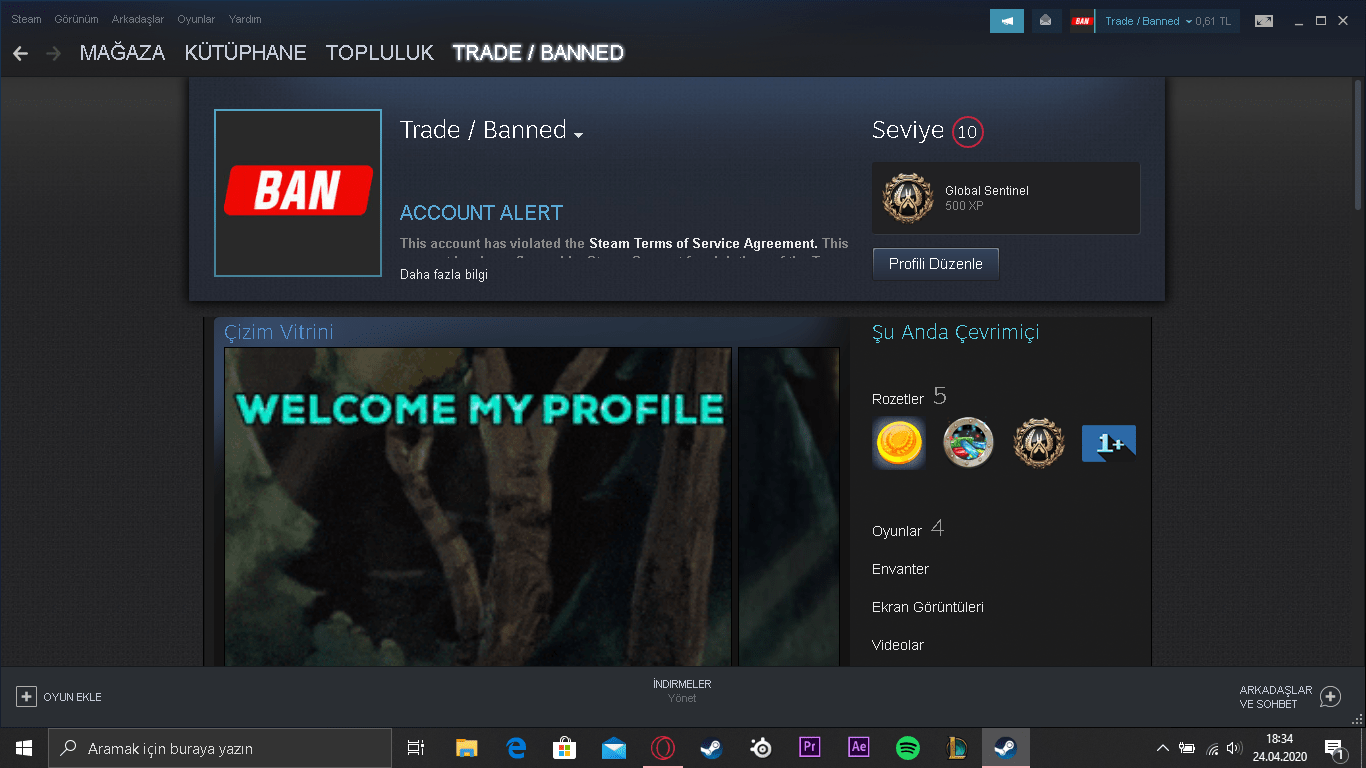This screenshot has width=1366, height=768.
Task: Launch Spotify from the taskbar
Action: tap(908, 748)
